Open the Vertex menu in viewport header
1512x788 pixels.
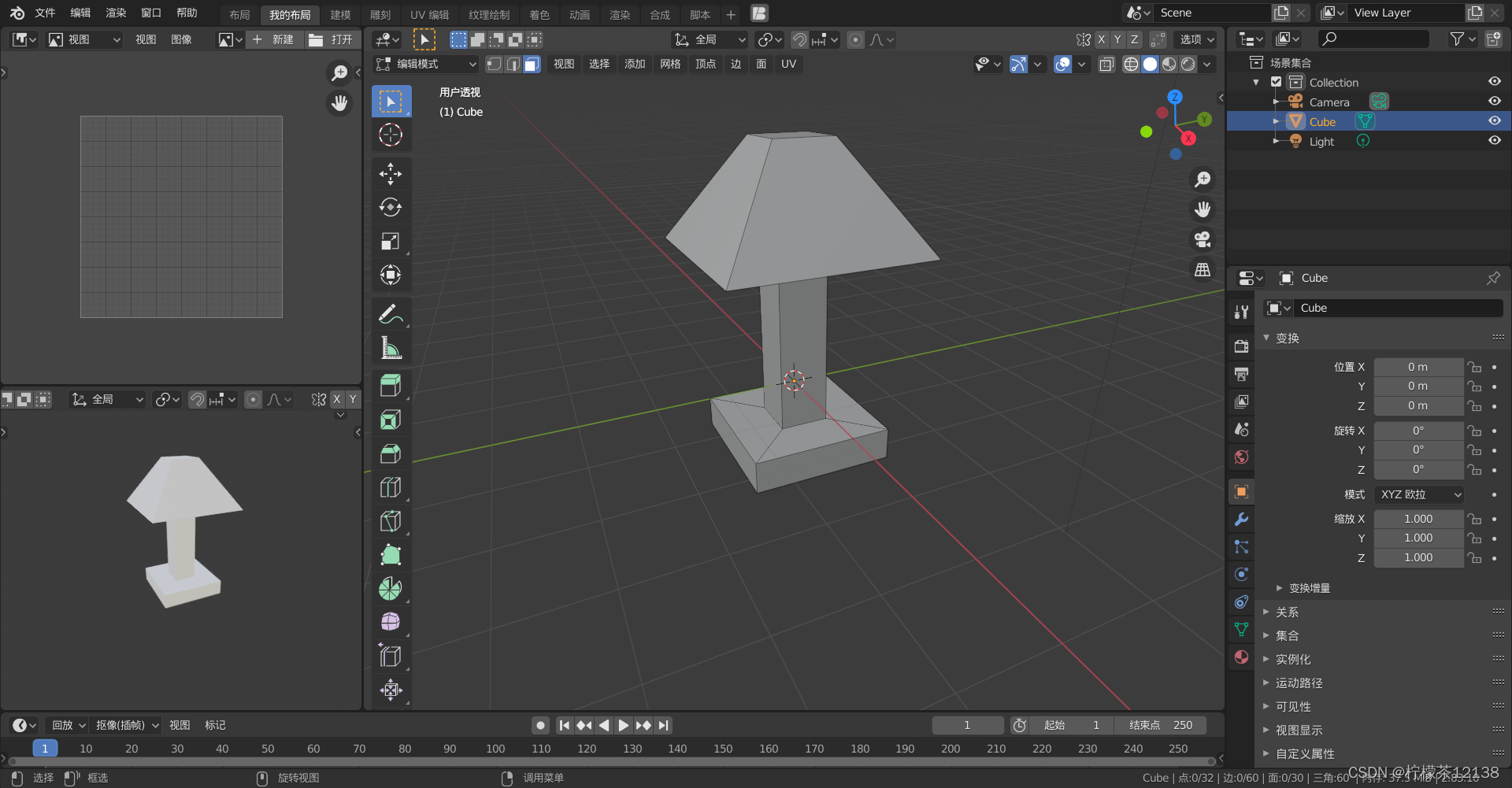pyautogui.click(x=706, y=65)
